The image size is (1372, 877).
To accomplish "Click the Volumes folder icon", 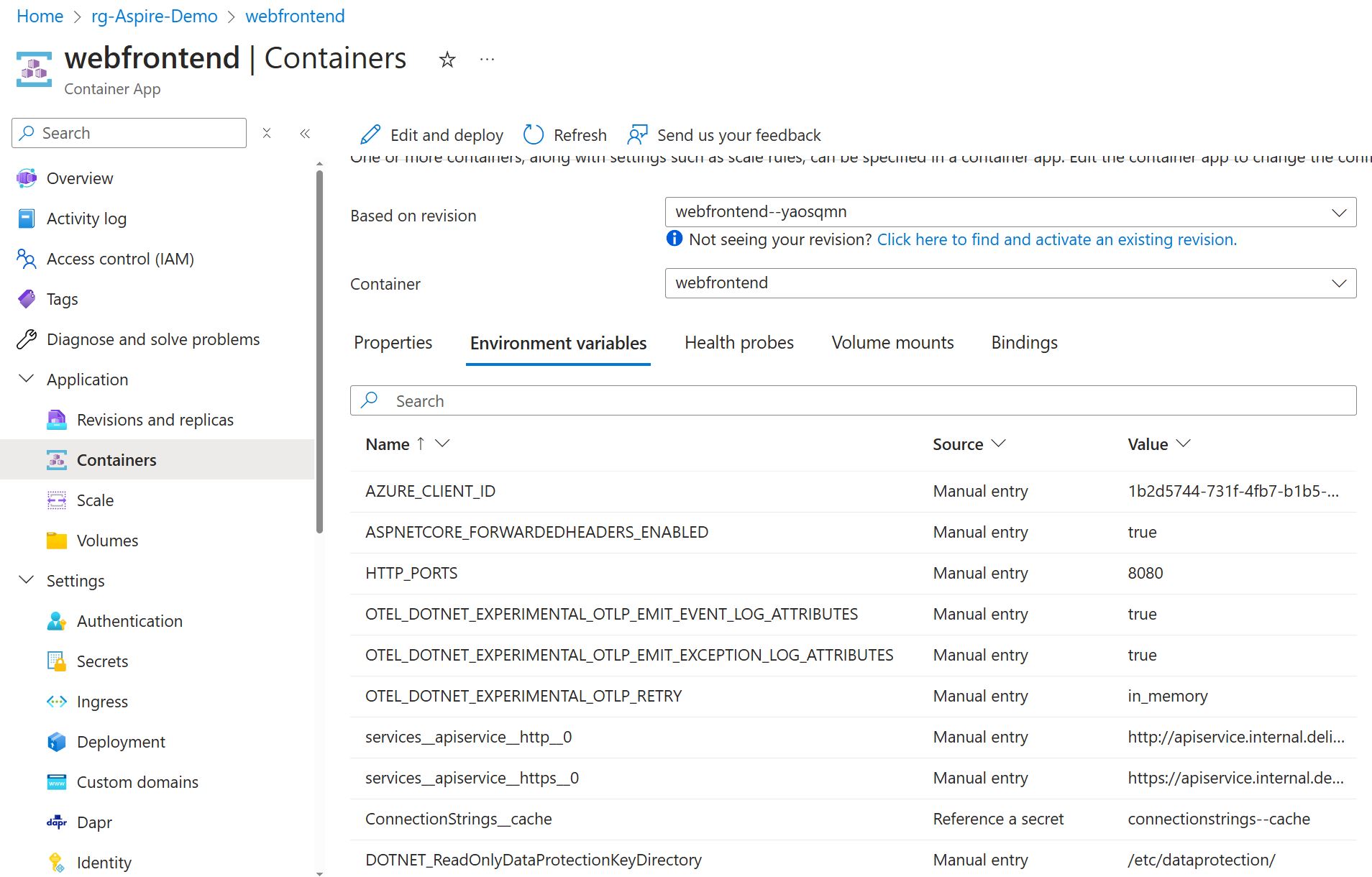I will point(57,541).
